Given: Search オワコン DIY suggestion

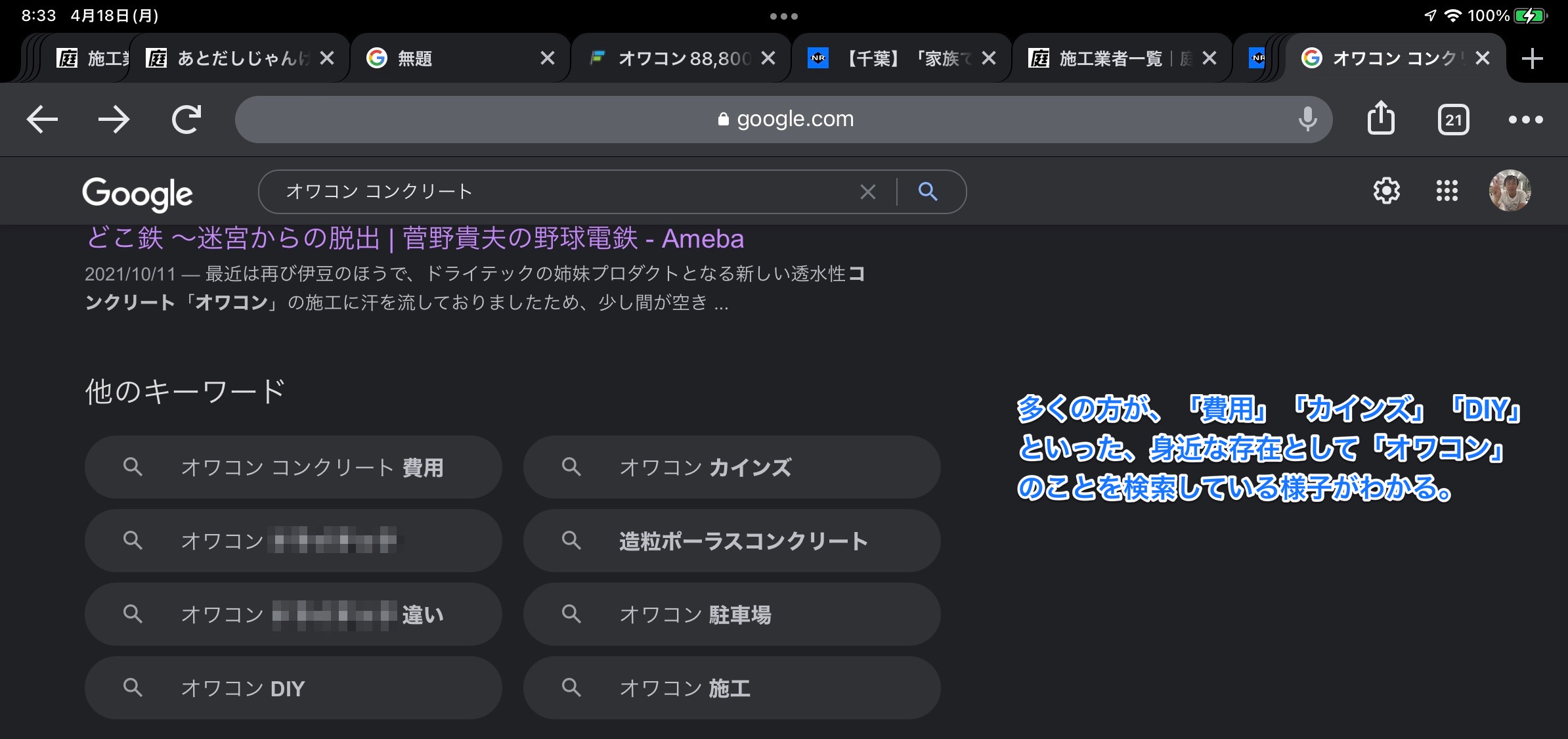Looking at the screenshot, I should click(294, 688).
